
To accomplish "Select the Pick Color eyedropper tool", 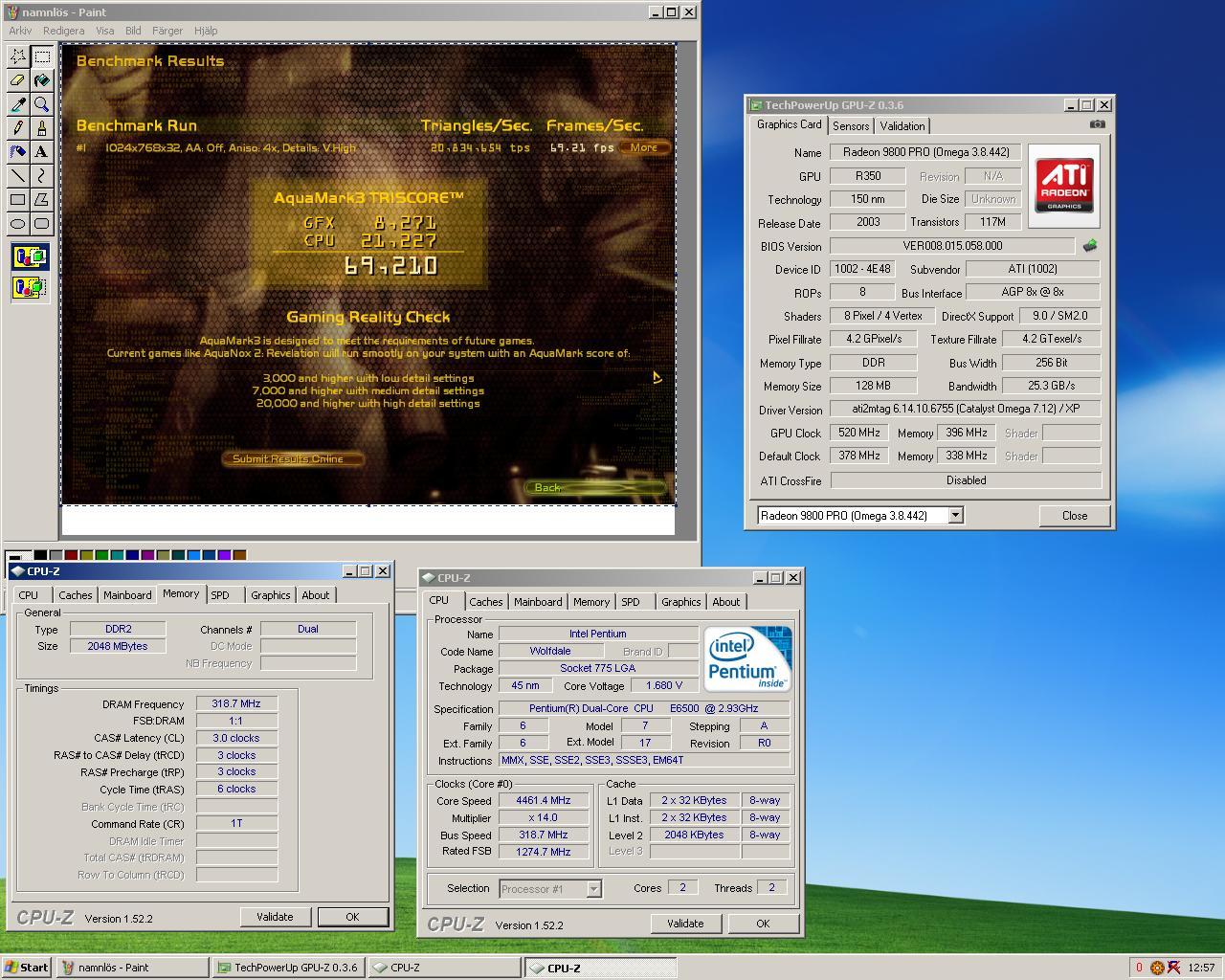I will (x=18, y=104).
